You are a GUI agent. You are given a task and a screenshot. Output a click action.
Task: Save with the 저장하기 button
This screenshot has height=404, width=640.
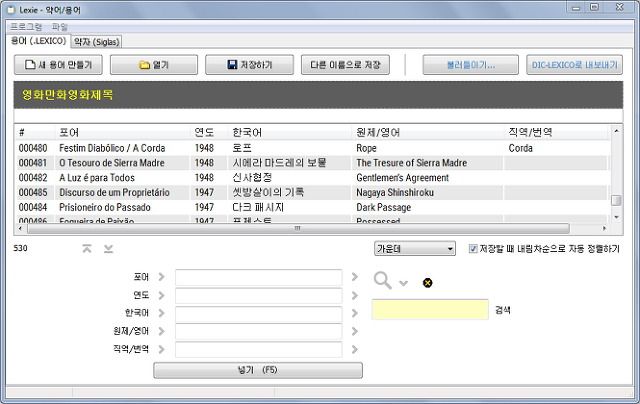(x=249, y=65)
